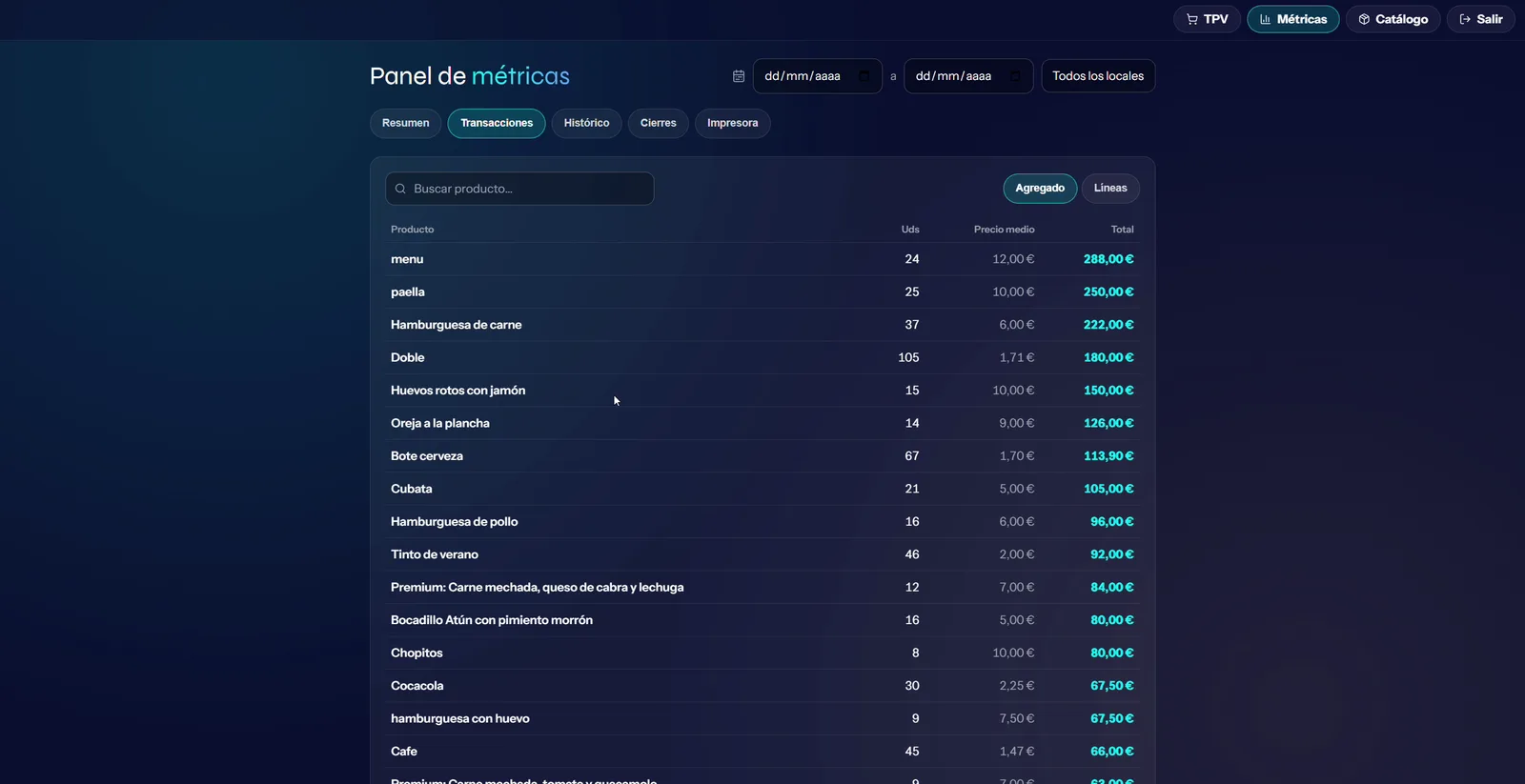Click the Hamburguesa de carne row
Screen dimensions: 1525x784
click(x=762, y=325)
